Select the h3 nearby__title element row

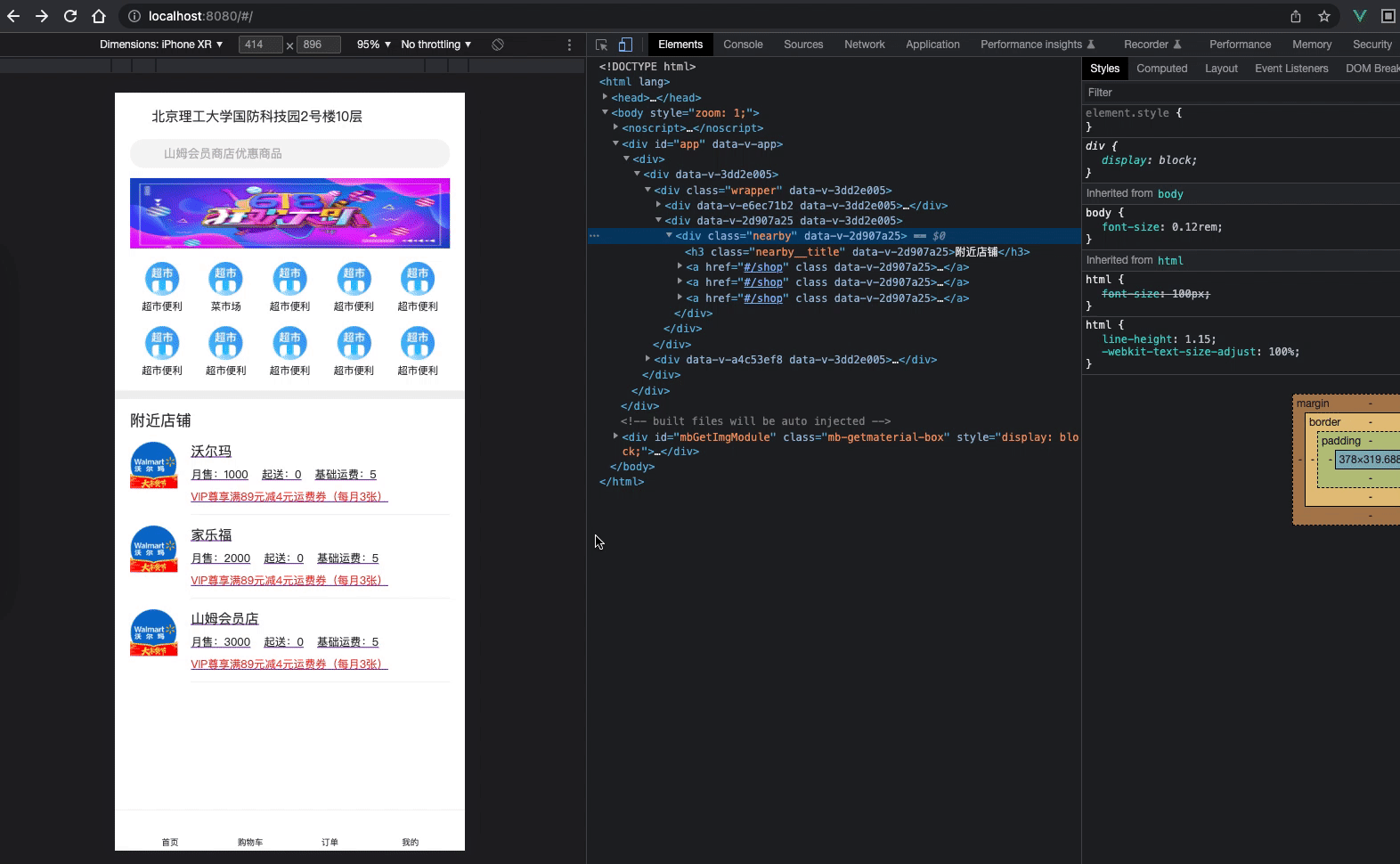(x=857, y=252)
